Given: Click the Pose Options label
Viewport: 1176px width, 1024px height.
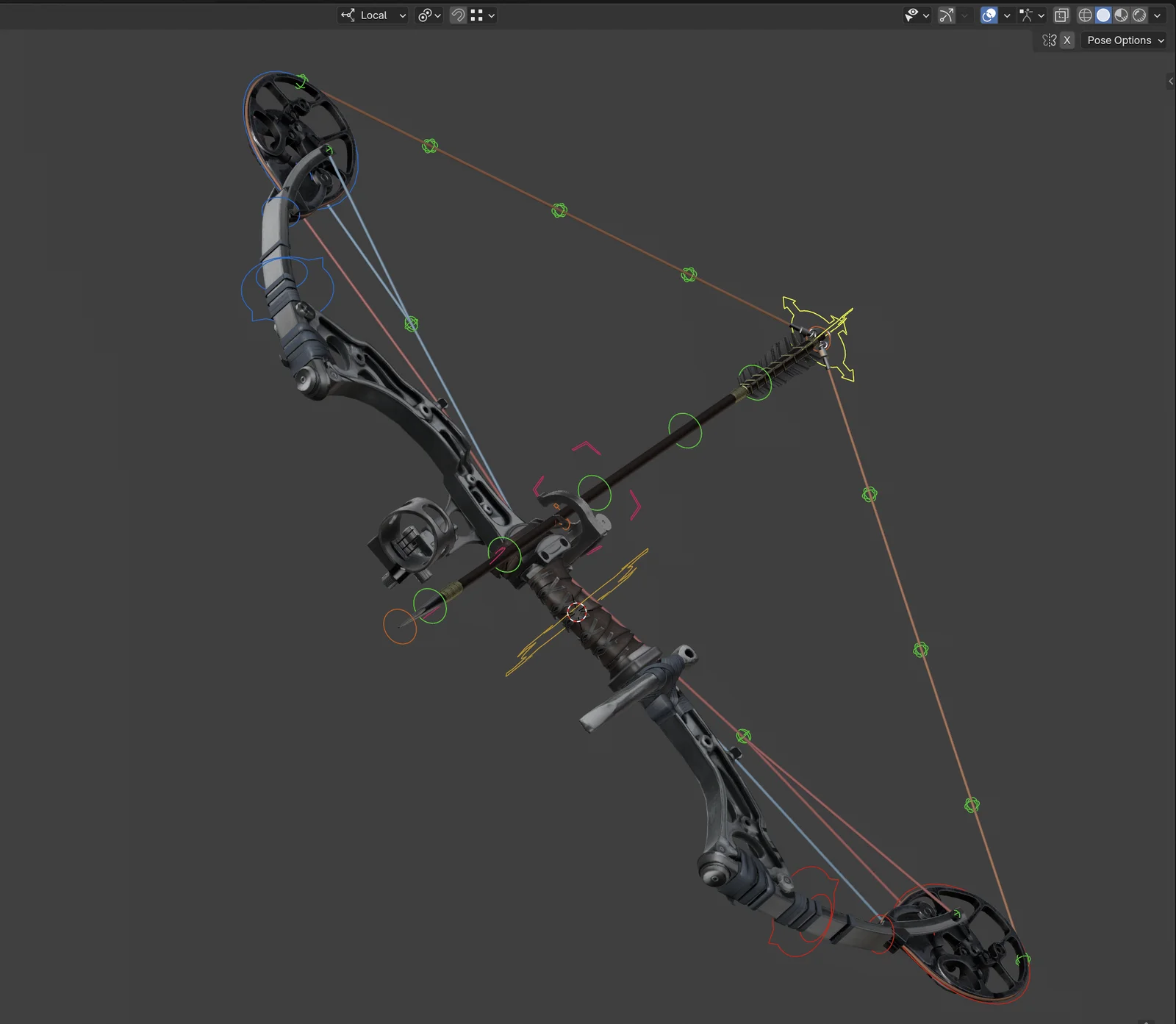Looking at the screenshot, I should [x=1119, y=40].
